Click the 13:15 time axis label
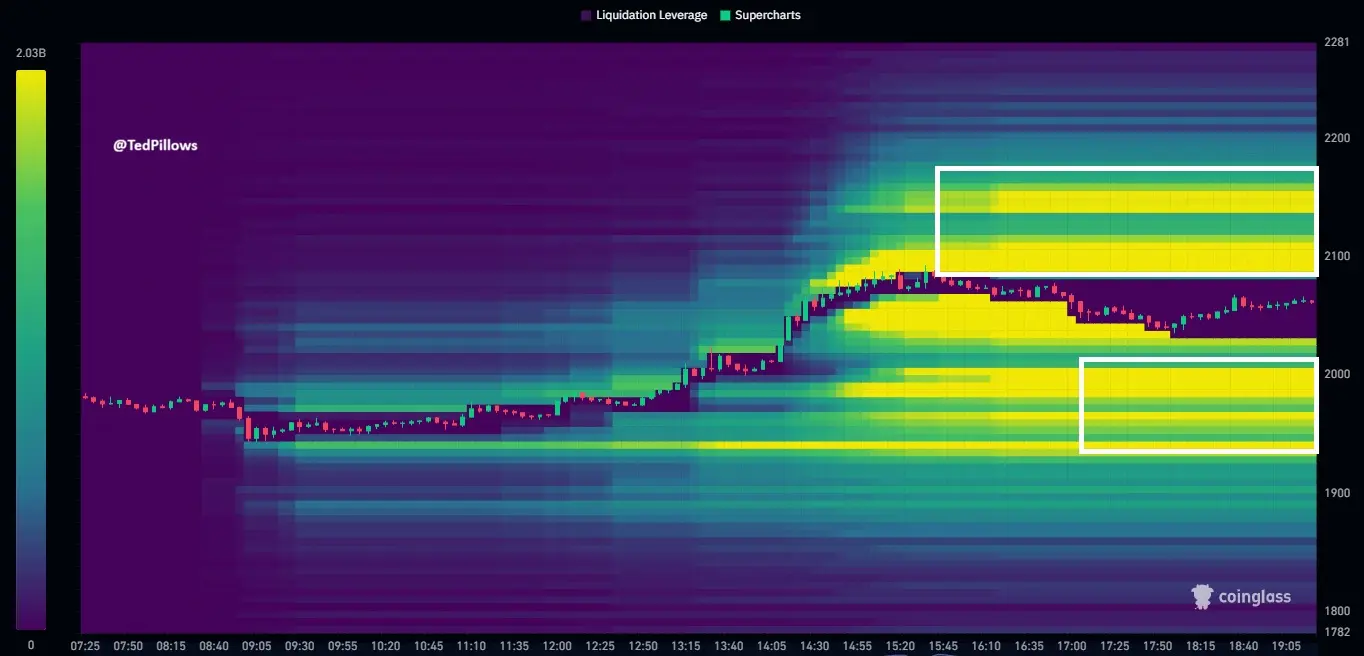 (x=685, y=646)
